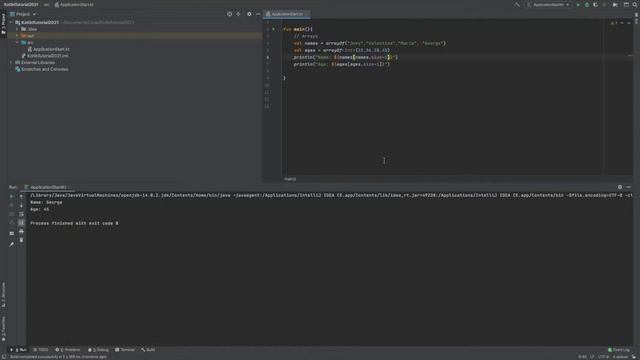The height and width of the screenshot is (360, 640).
Task: Click 'Process finished with exit code 0' text
Action: (x=74, y=223)
